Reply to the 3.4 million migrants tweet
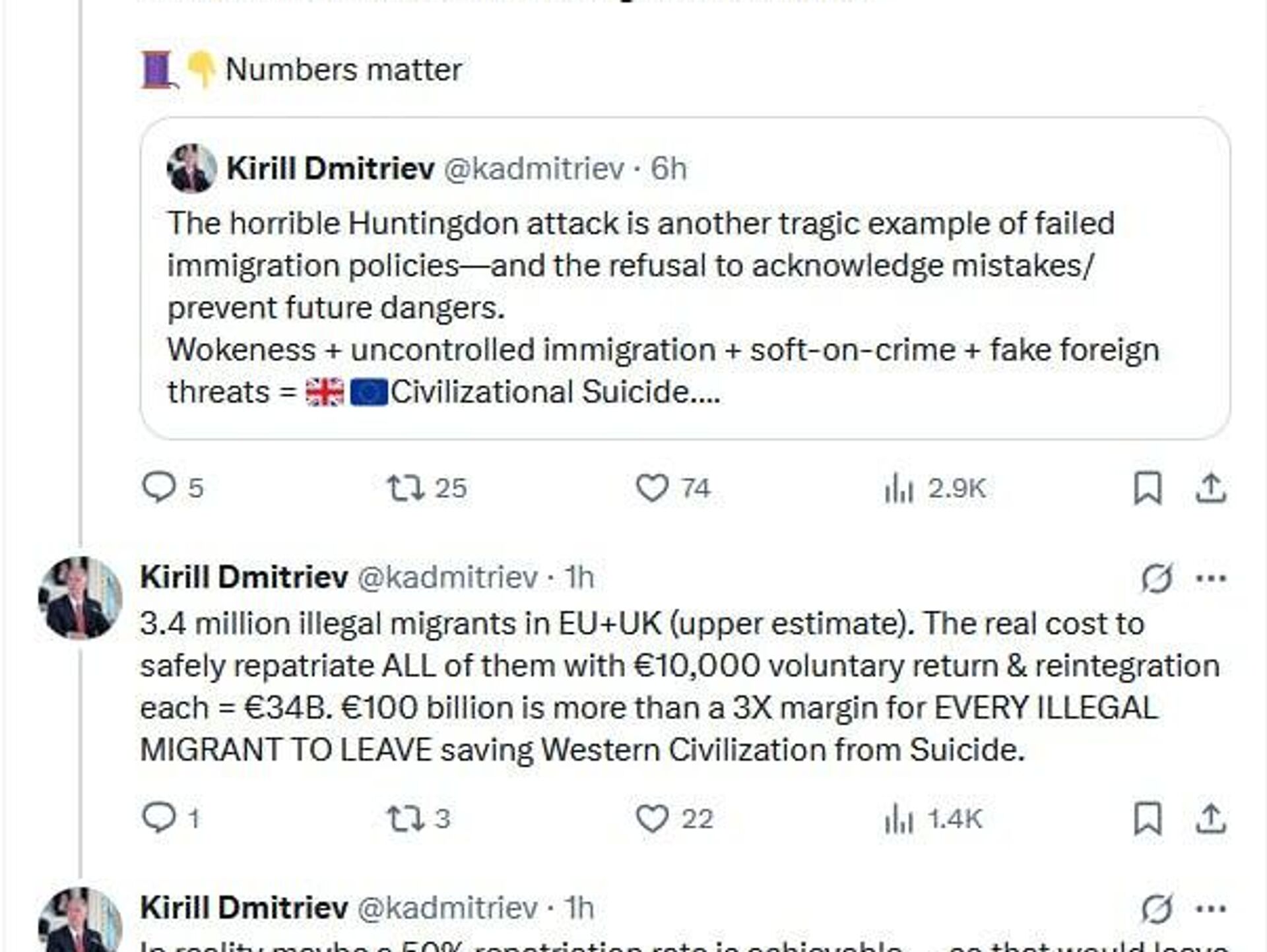Image resolution: width=1267 pixels, height=952 pixels. click(159, 819)
